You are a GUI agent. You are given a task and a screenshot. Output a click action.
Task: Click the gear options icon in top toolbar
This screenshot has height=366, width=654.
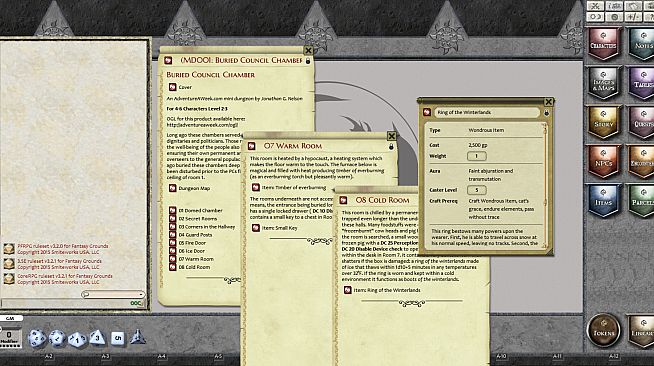coord(614,17)
